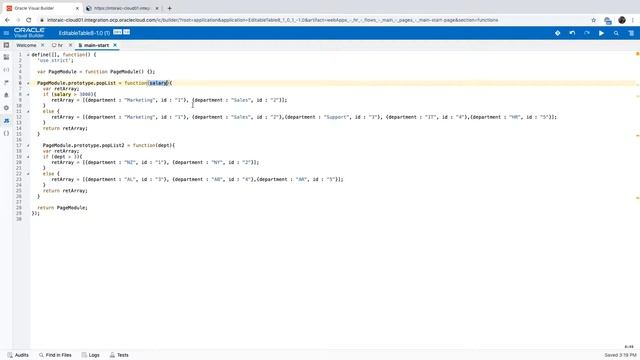Image resolution: width=640 pixels, height=360 pixels.
Task: Go back in the browser
Action: [x=7, y=20]
